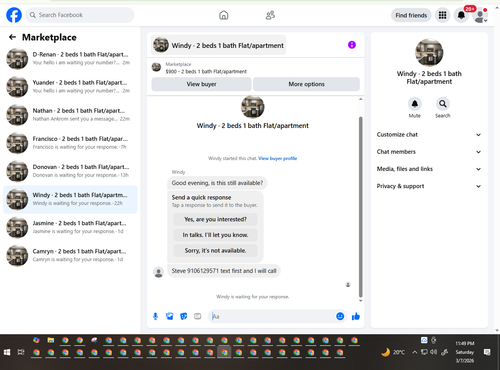Open the Donovan conversation

[x=70, y=171]
